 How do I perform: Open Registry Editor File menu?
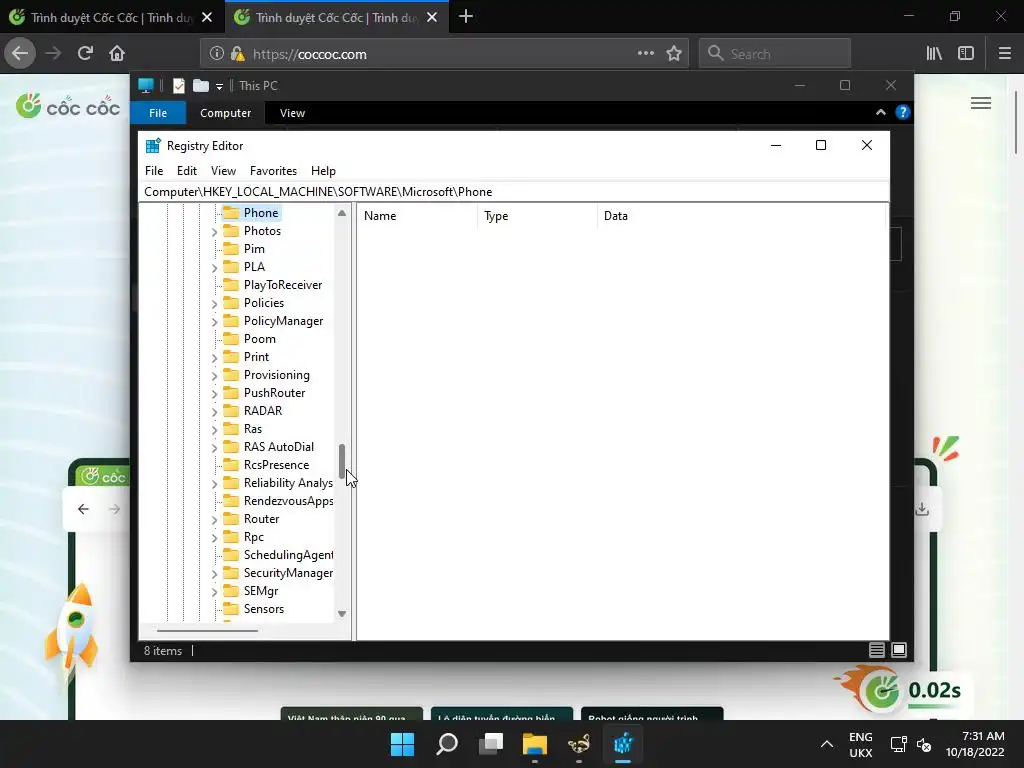[153, 170]
